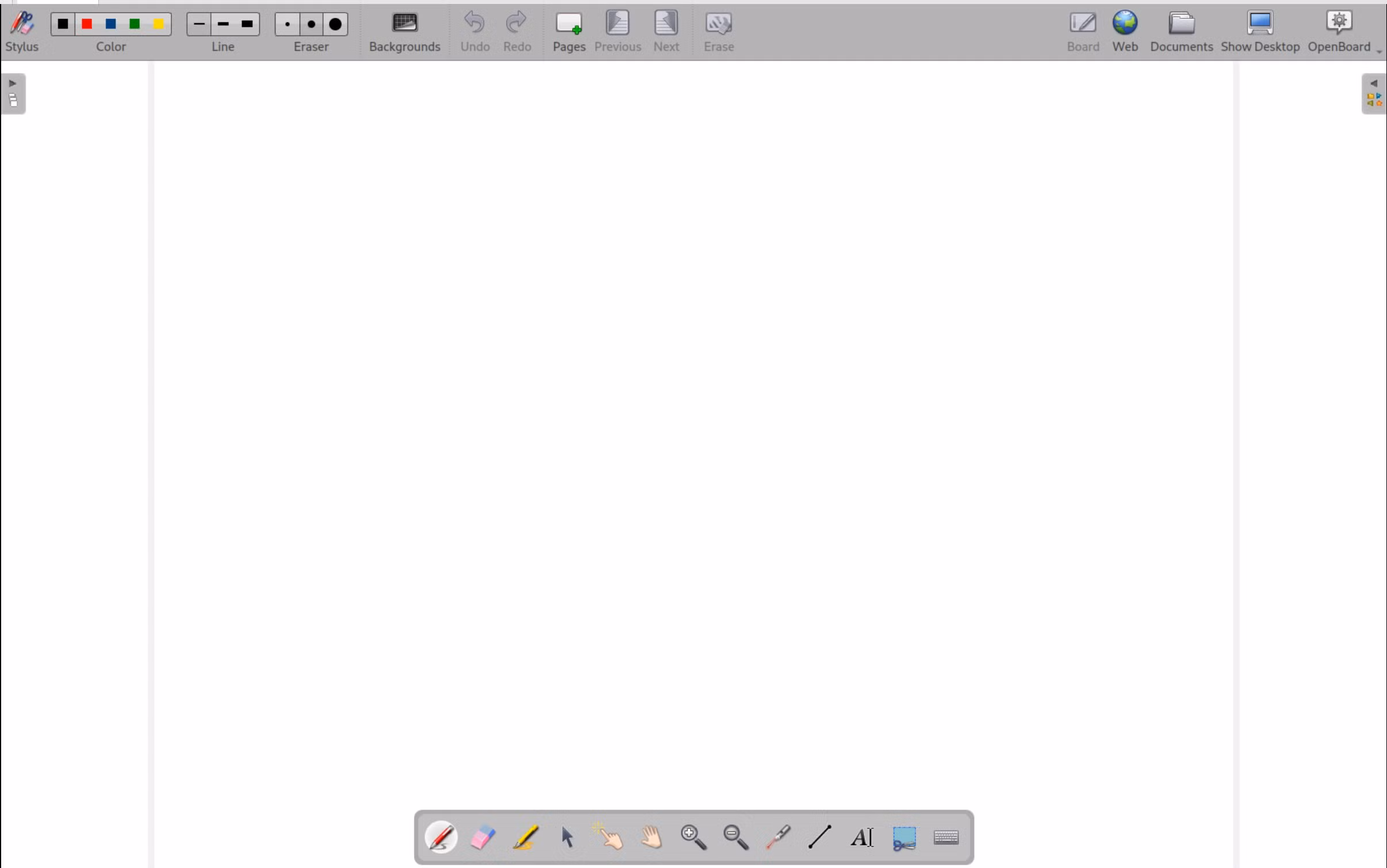Add a new page with Pages
This screenshot has height=868, width=1387.
tap(569, 32)
